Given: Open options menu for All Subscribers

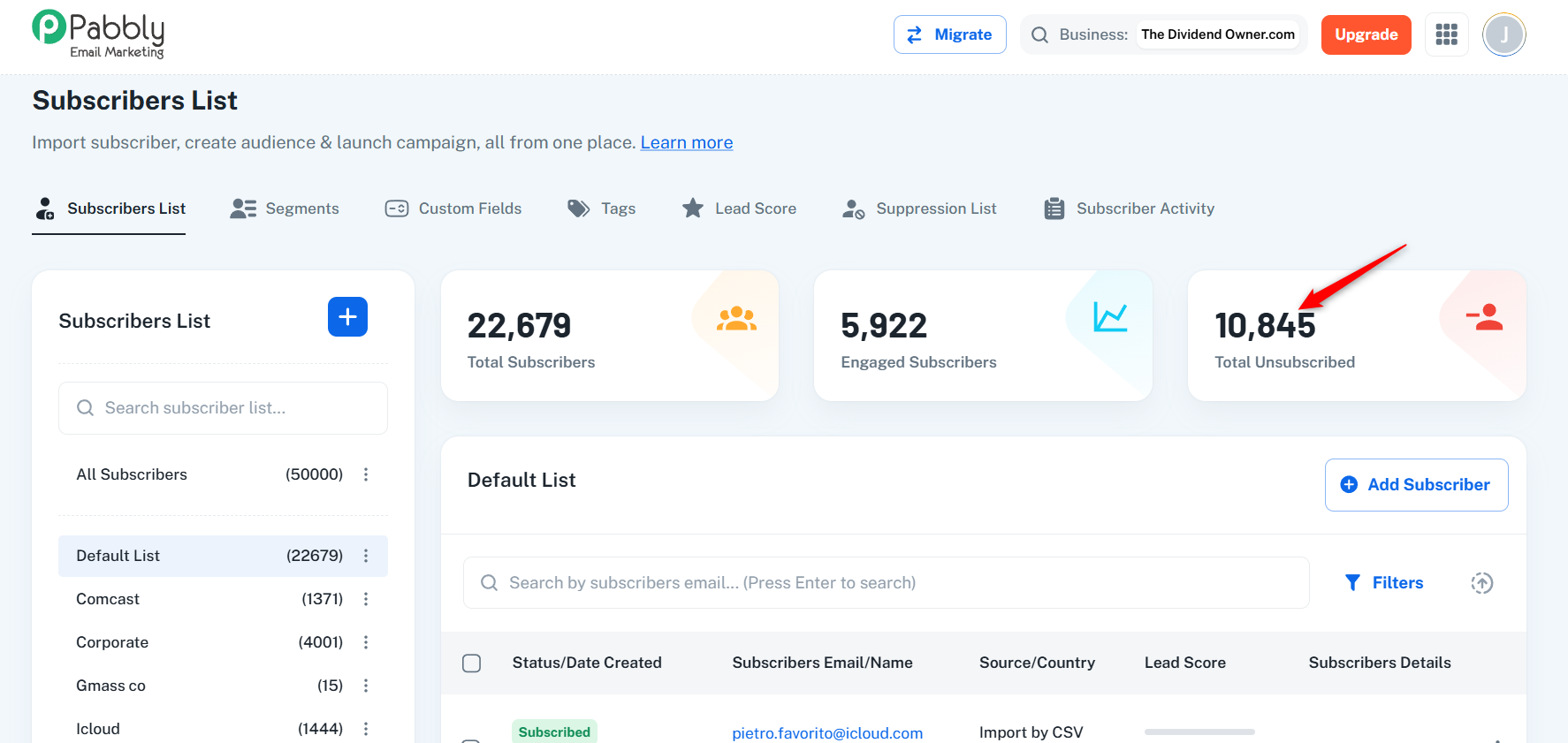Looking at the screenshot, I should point(366,474).
